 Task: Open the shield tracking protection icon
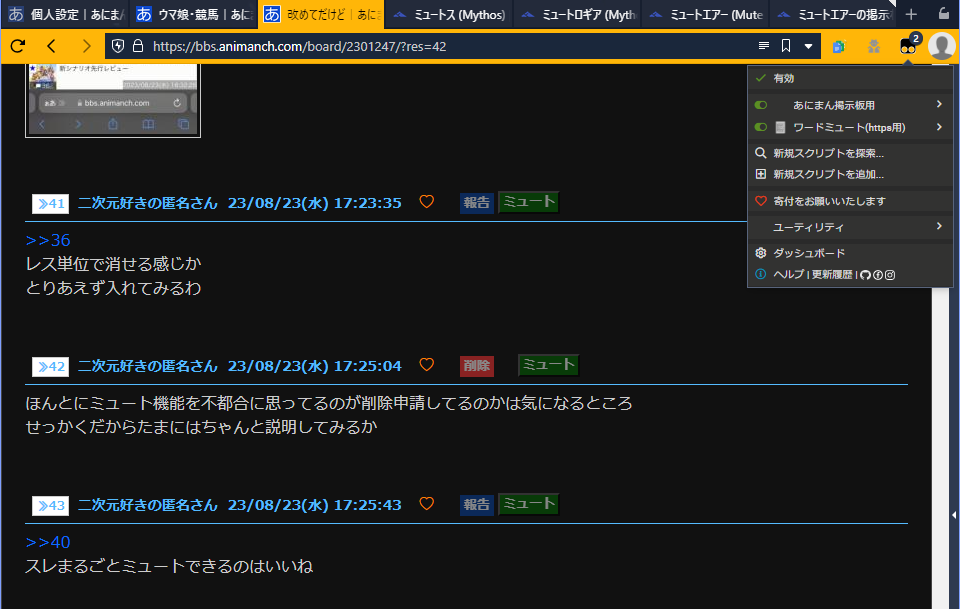point(118,46)
